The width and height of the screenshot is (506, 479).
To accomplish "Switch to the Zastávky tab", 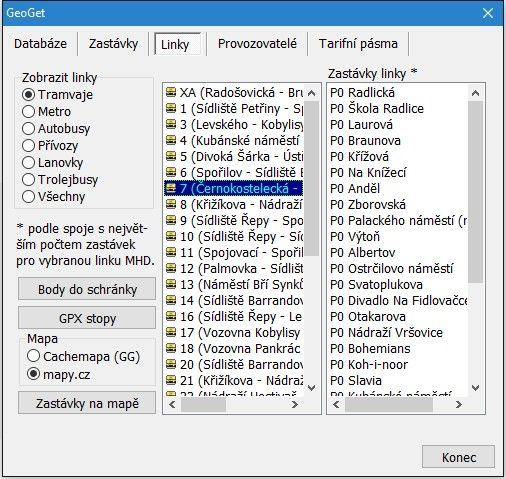I will [x=113, y=44].
